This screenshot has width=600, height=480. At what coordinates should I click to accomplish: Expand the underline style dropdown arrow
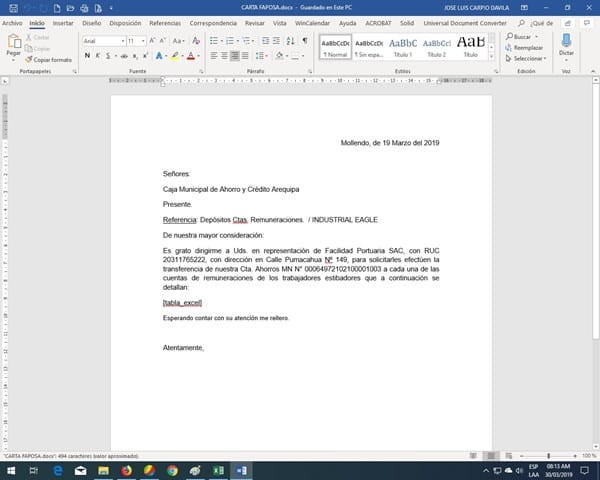coord(116,56)
